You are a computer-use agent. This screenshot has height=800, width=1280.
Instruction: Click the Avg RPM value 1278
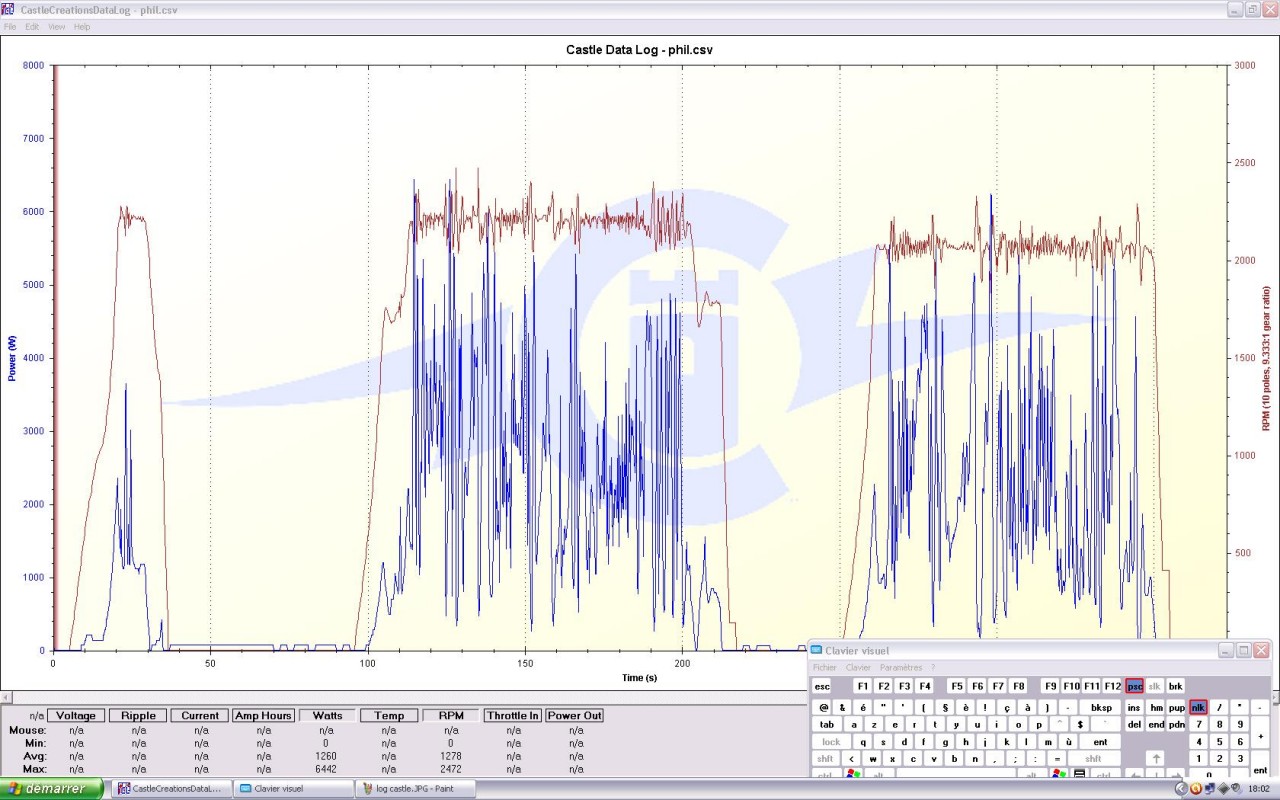[x=451, y=756]
